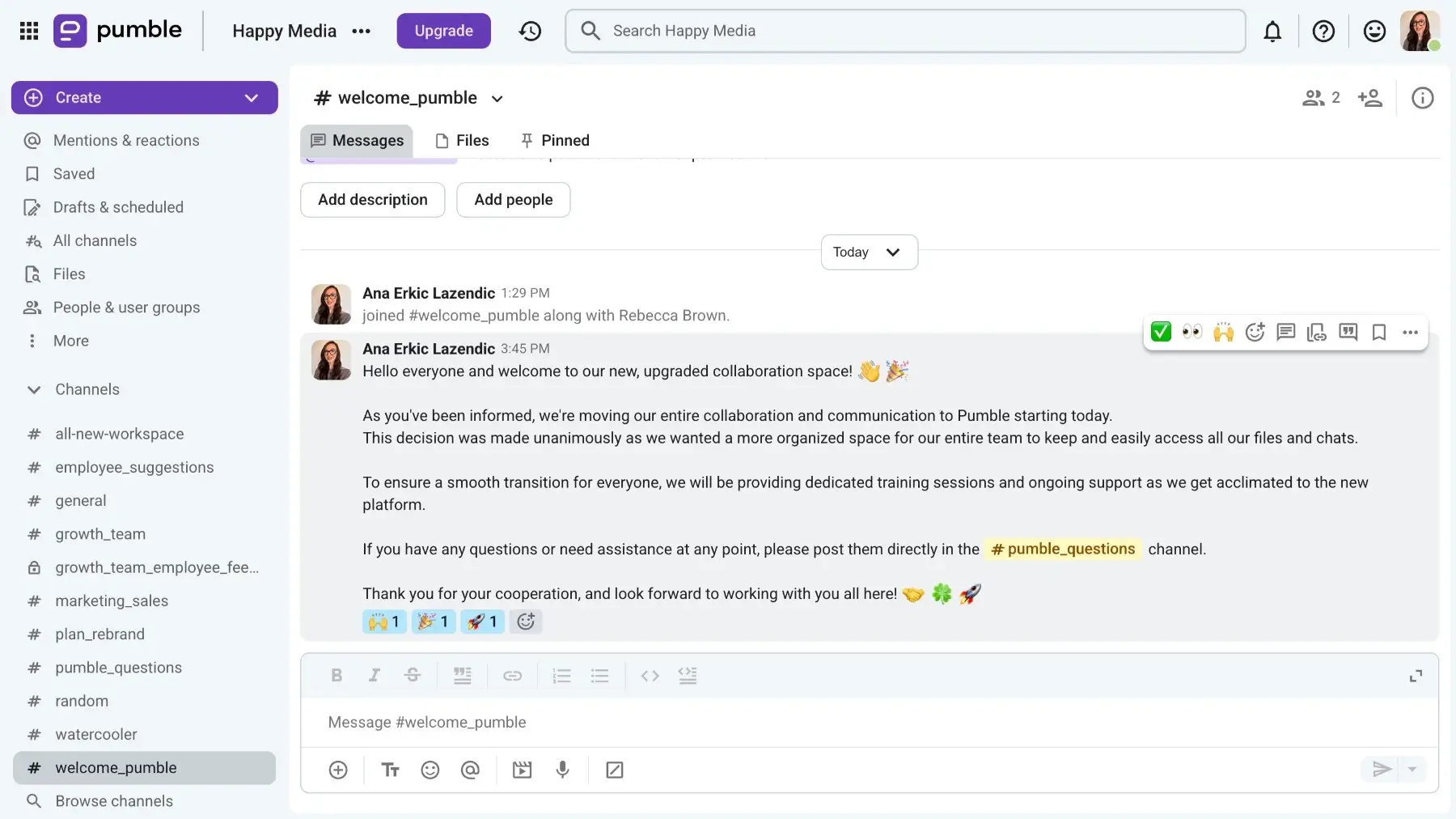This screenshot has height=819, width=1456.
Task: Open notifications bell
Action: 1272,31
